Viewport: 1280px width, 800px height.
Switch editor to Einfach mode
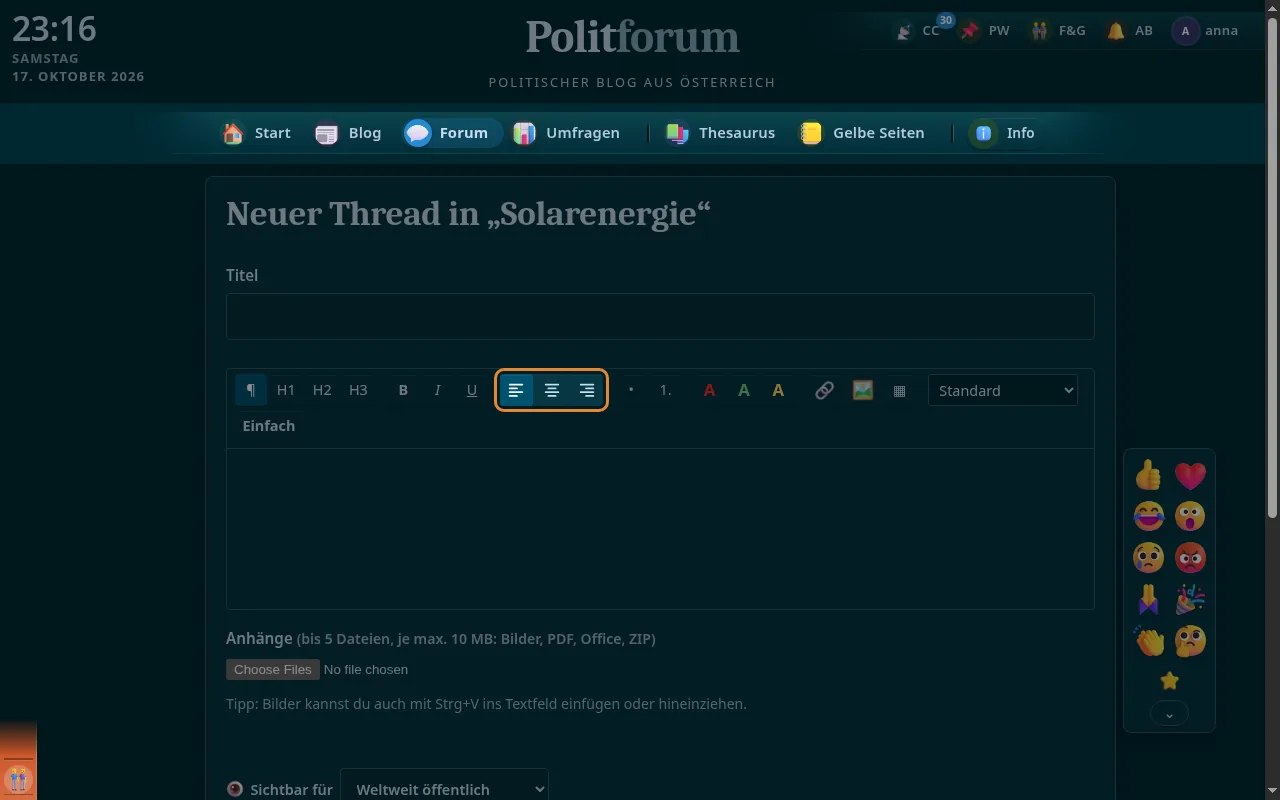point(269,426)
